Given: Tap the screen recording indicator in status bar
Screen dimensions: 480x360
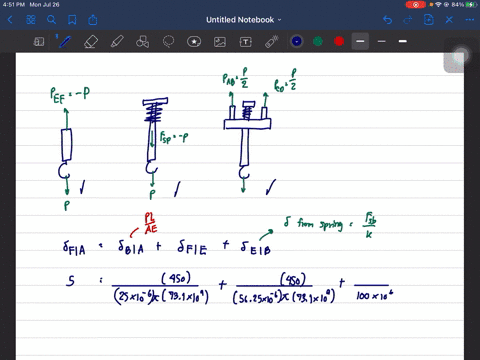Looking at the screenshot, I should coord(416,5).
